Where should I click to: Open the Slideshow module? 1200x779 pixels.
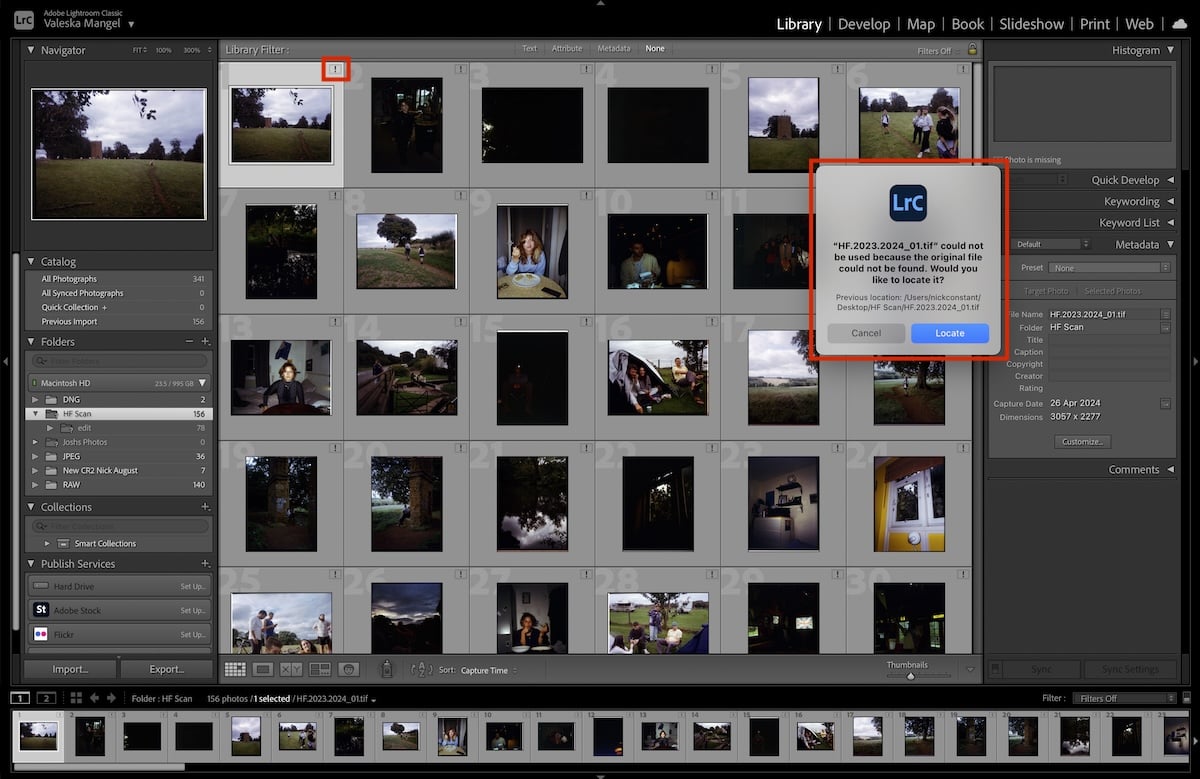1031,23
